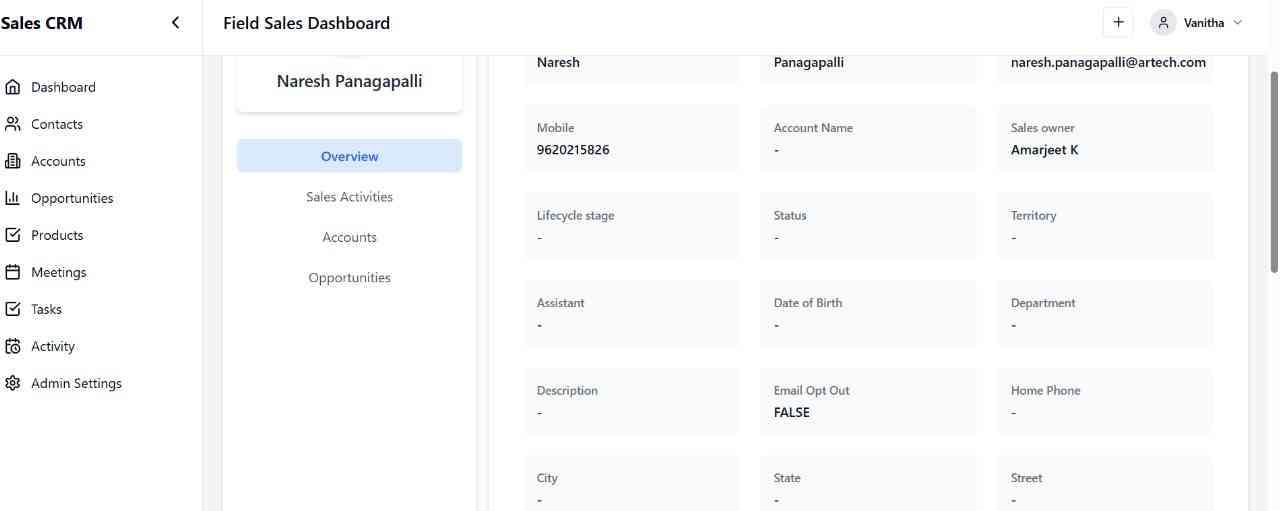Click the Products checkbox icon
The height and width of the screenshot is (511, 1280).
(x=13, y=235)
